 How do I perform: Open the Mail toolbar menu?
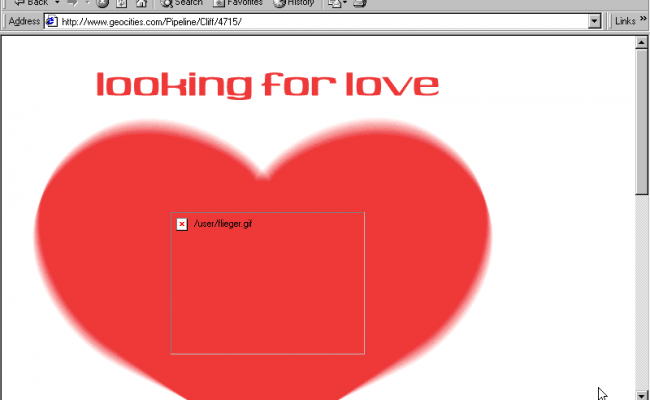point(336,3)
